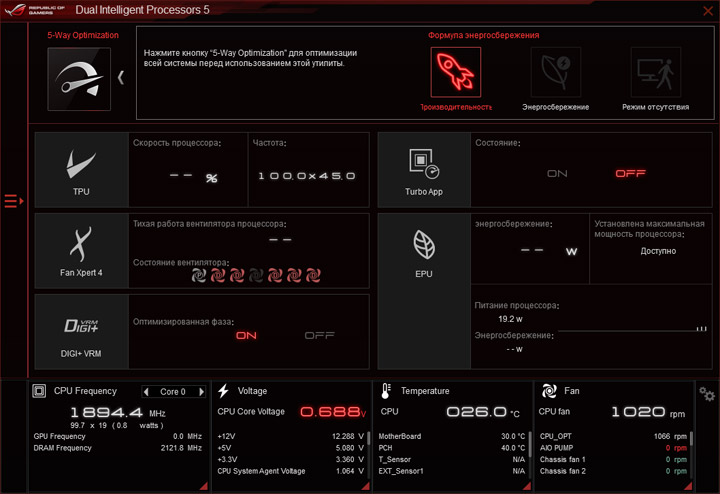The image size is (720, 494).
Task: Switch to next CPU core
Action: (x=201, y=392)
